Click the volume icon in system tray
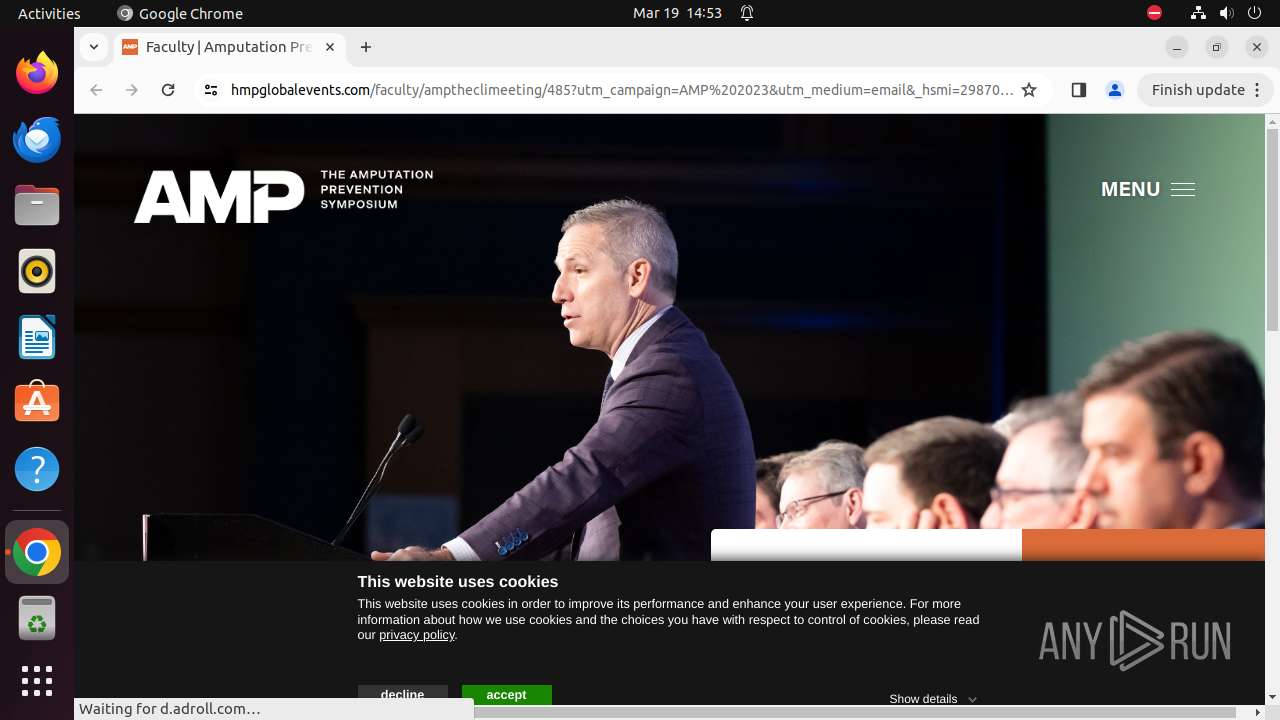 (1226, 13)
